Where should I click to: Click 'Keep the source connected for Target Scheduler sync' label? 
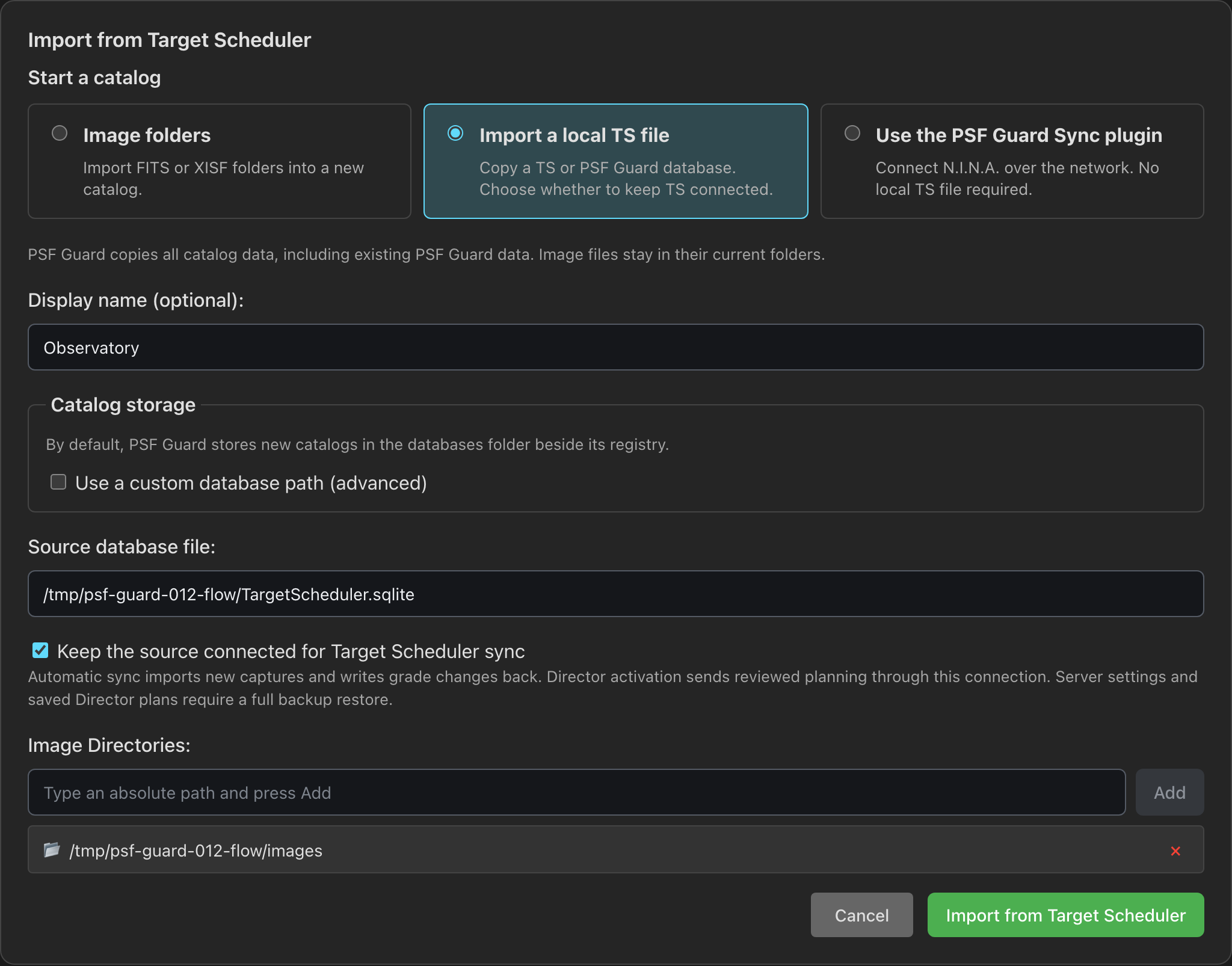coord(291,651)
